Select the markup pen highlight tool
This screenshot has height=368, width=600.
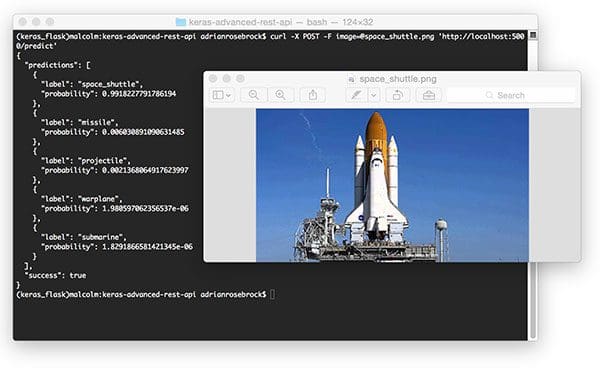(x=356, y=95)
